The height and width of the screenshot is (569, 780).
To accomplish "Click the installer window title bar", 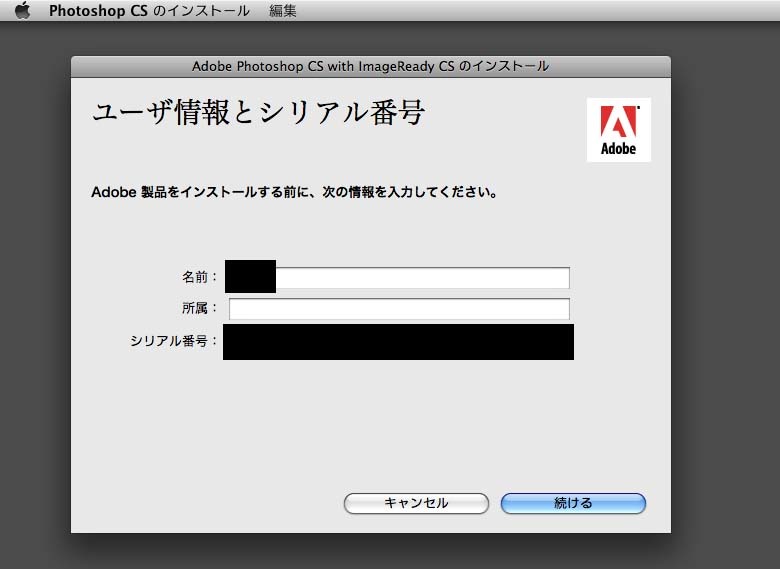I will pos(371,67).
